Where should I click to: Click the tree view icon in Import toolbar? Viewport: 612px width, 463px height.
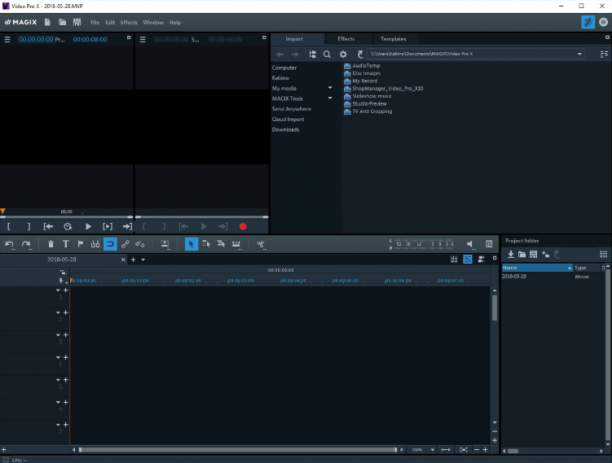click(313, 54)
